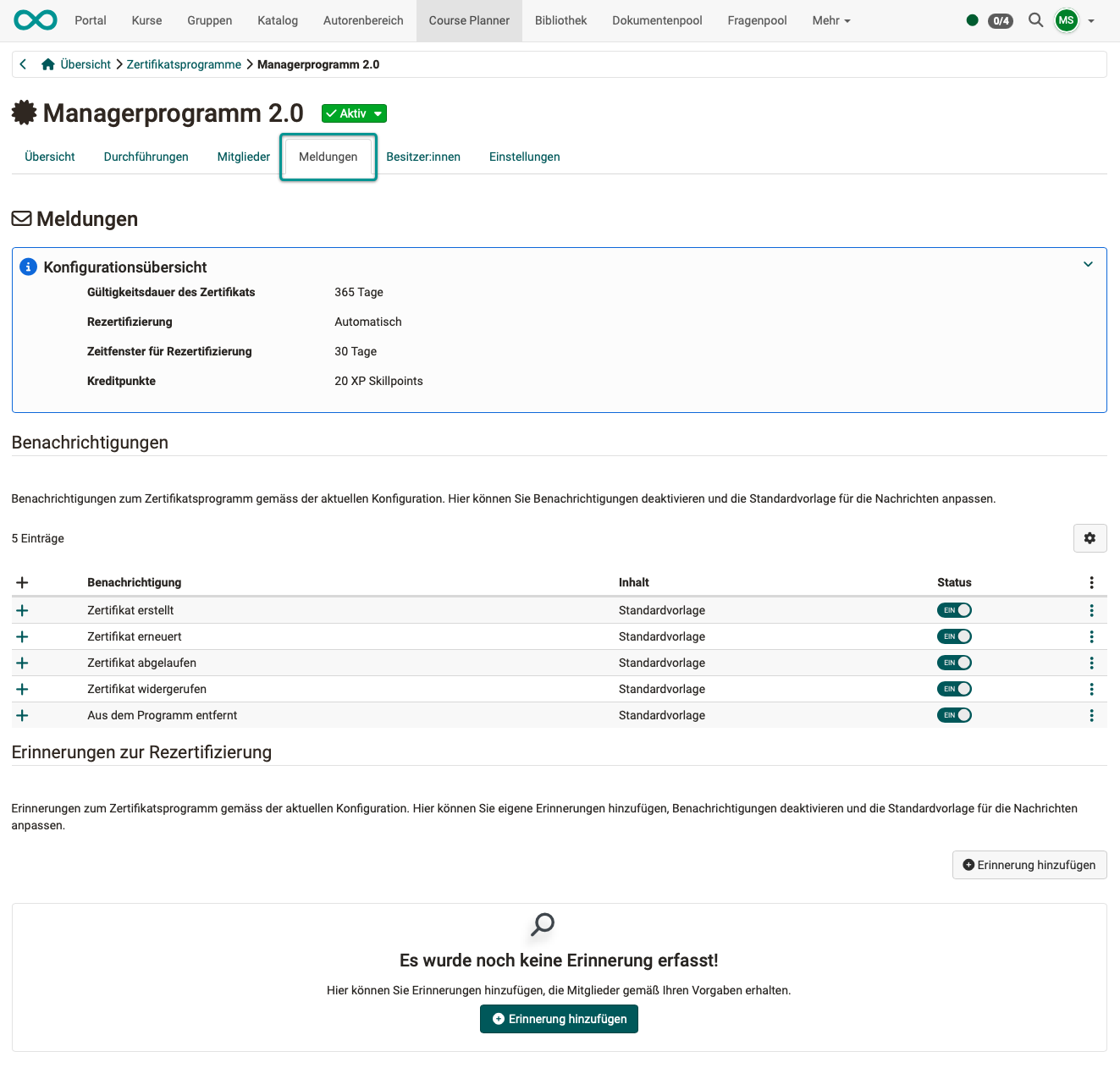Toggle the Zertifikat widergerufen EIN switch

pos(954,688)
